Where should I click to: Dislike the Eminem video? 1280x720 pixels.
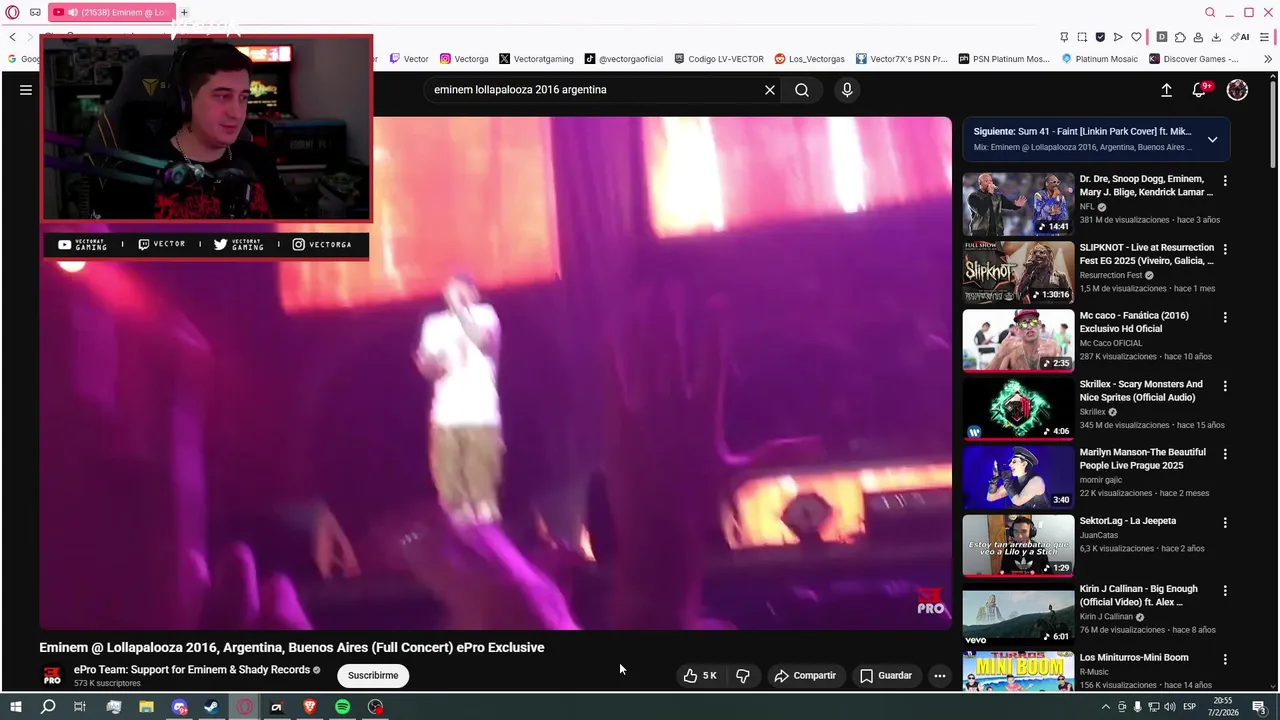pos(743,675)
